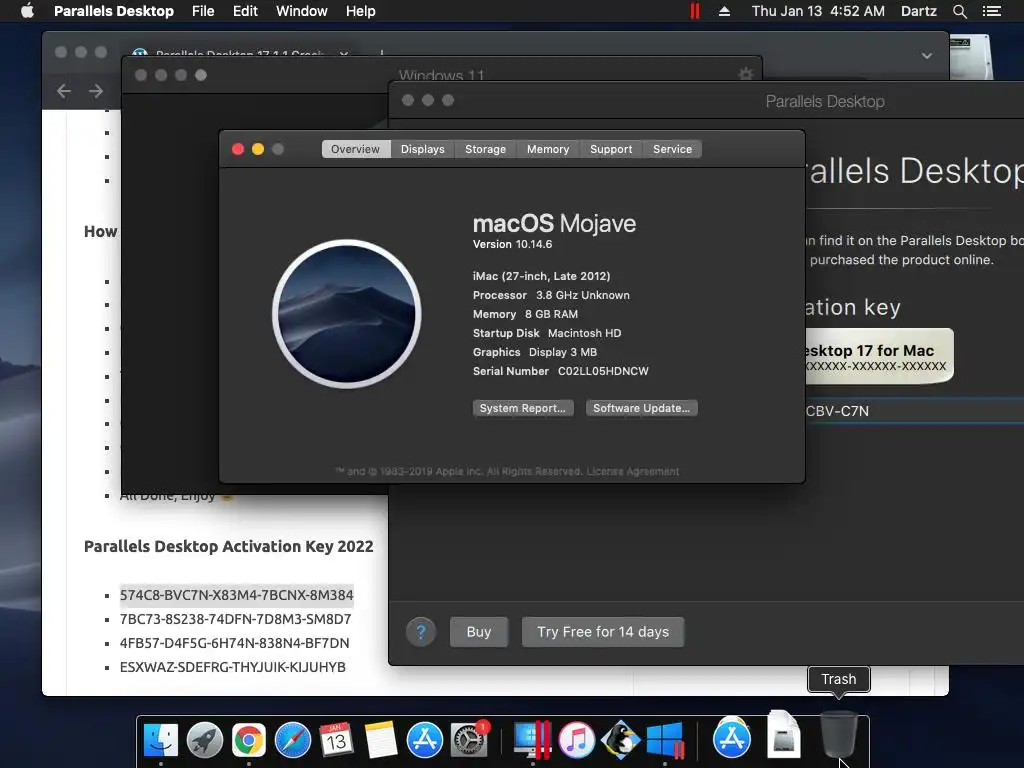Open Calendar icon showing 13
The image size is (1024, 768).
click(x=336, y=740)
